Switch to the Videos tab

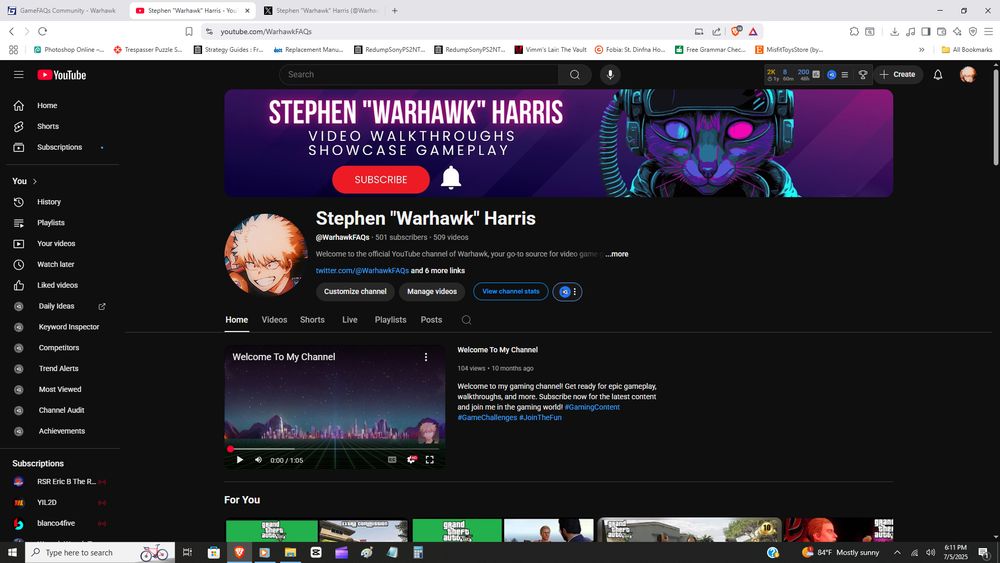tap(274, 320)
